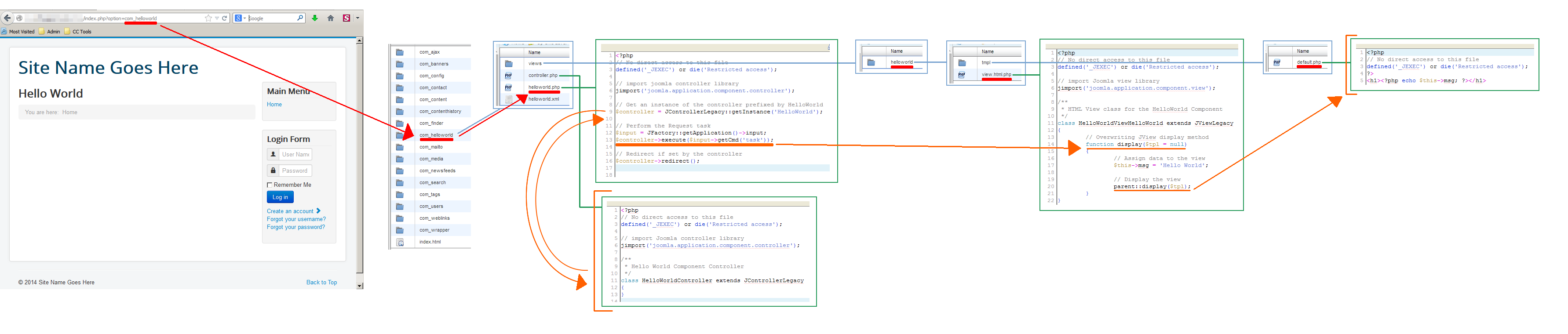Image resolution: width=1568 pixels, height=334 pixels.
Task: Click the search magnifier in Google box
Action: [299, 18]
